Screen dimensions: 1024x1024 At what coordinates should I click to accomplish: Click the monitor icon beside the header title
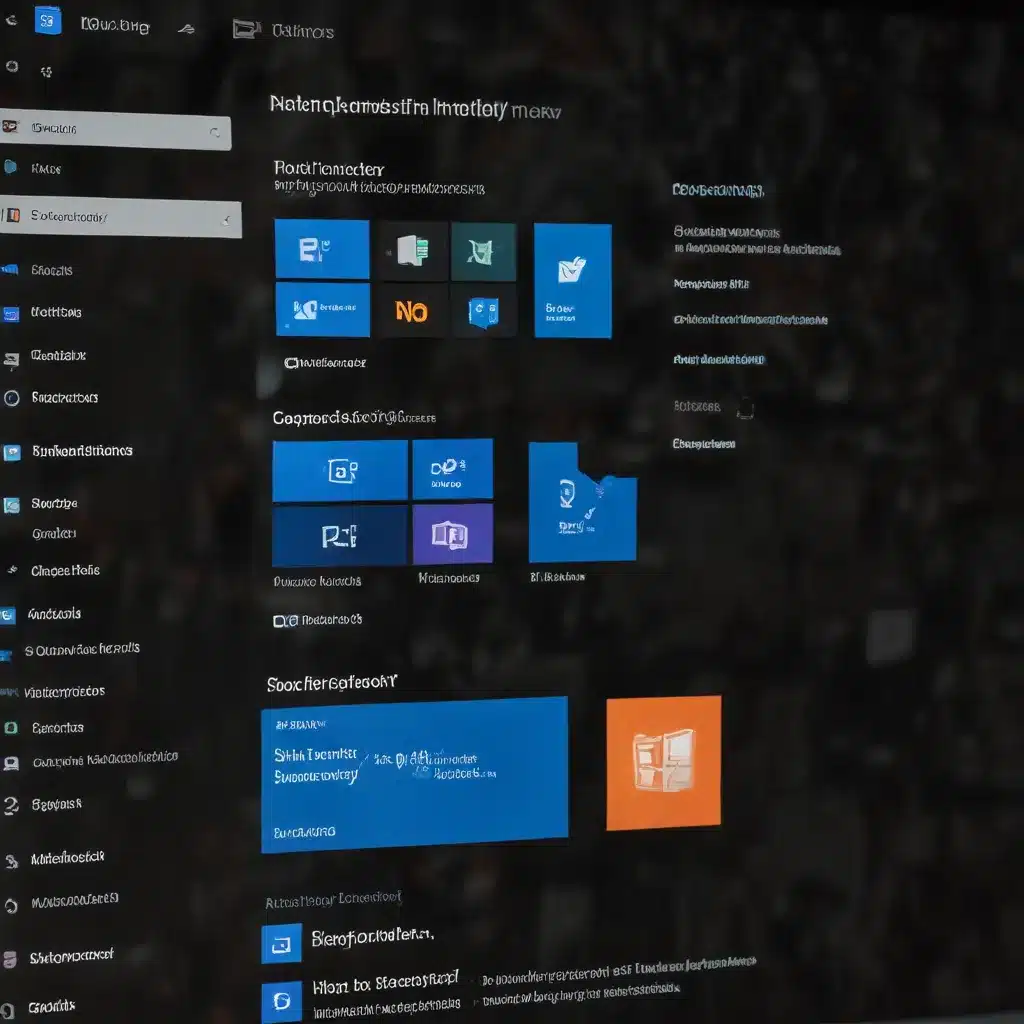click(x=246, y=29)
